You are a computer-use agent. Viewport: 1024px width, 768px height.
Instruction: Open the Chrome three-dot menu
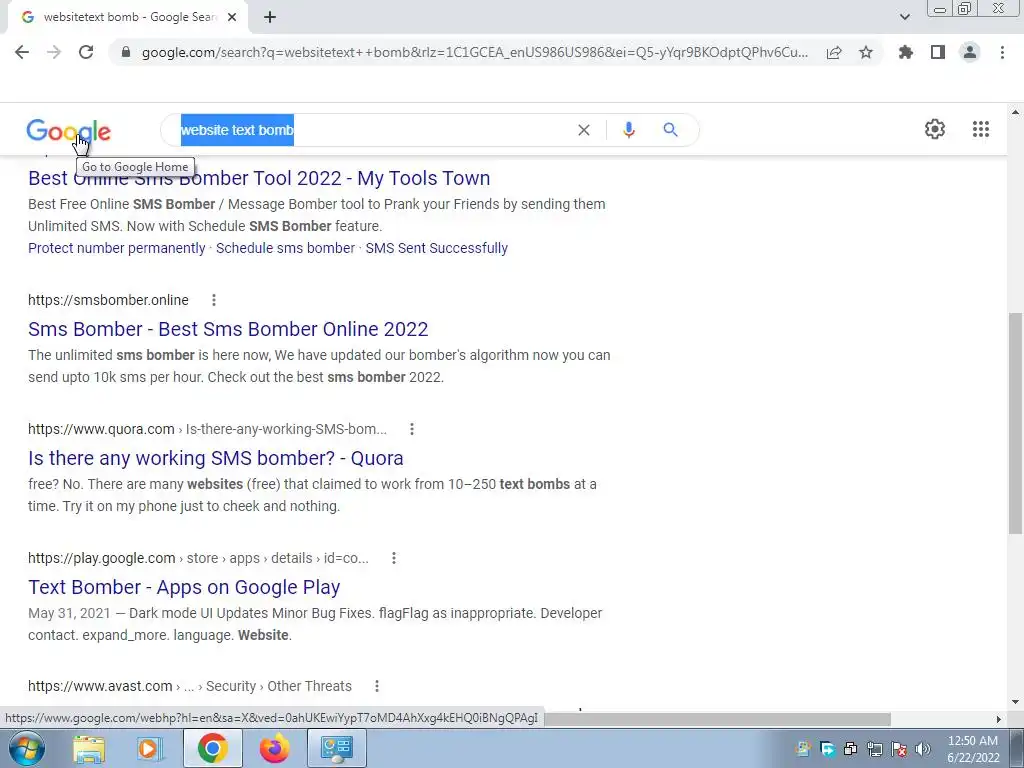tap(1002, 52)
